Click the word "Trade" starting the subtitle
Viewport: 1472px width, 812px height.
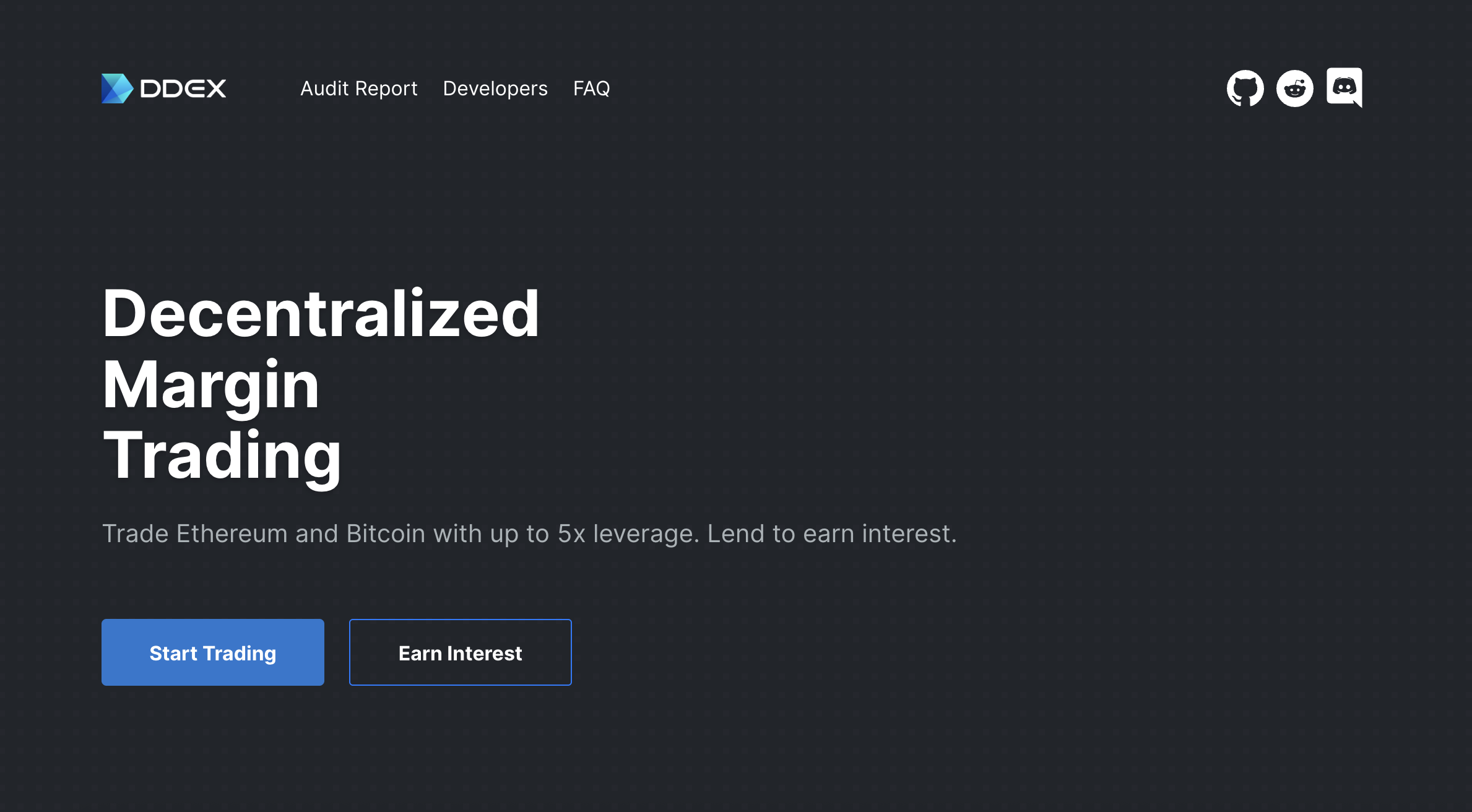click(135, 533)
